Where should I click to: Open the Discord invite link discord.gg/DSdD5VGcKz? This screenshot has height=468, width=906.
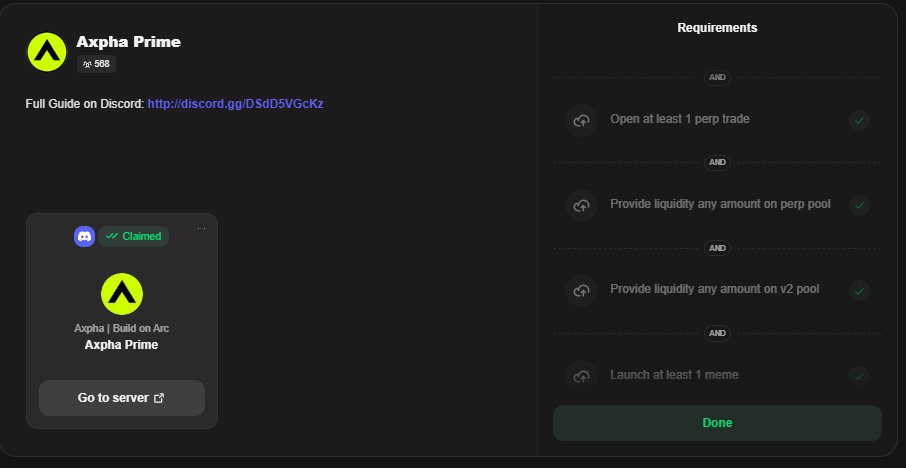point(235,104)
